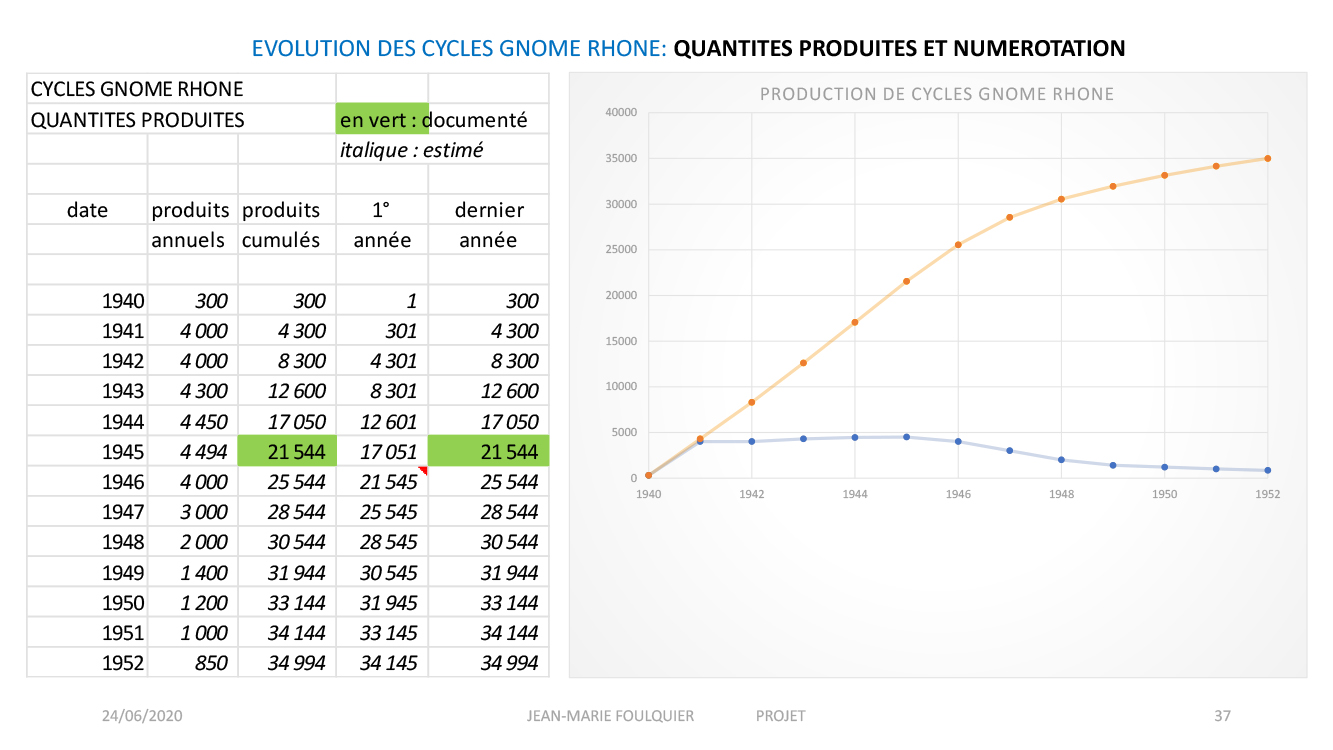The height and width of the screenshot is (750, 1333).
Task: Click the orange cumulative data point at 1952
Action: 1267,158
